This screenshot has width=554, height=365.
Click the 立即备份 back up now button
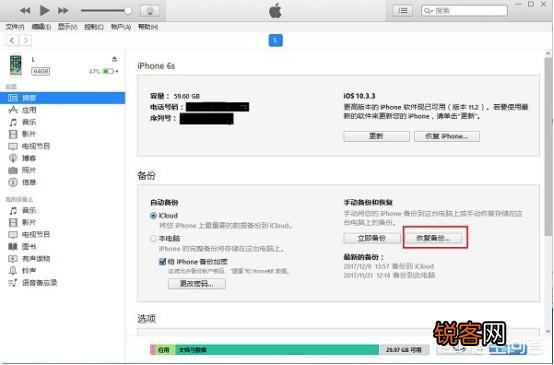pos(372,238)
